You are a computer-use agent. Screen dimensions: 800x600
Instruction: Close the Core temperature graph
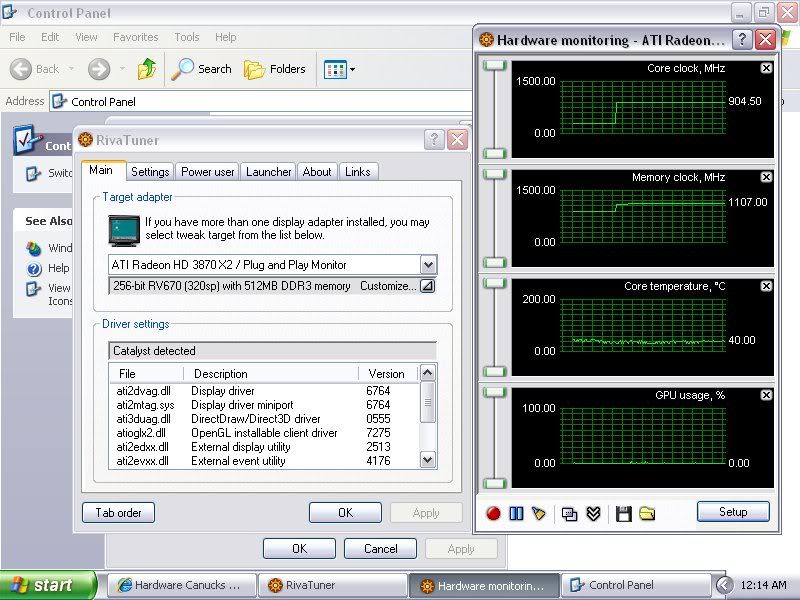pos(766,286)
